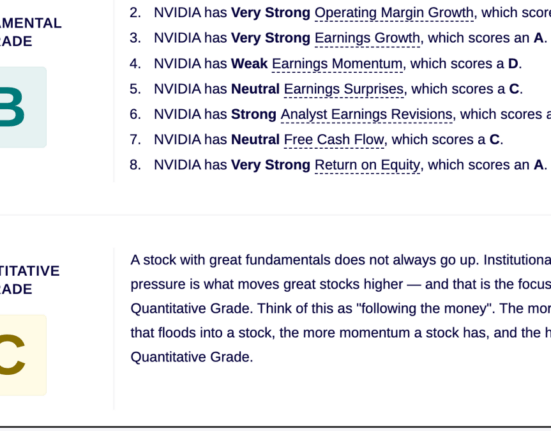The image size is (551, 431).
Task: Open the Earnings Momentum link
Action: click(337, 64)
